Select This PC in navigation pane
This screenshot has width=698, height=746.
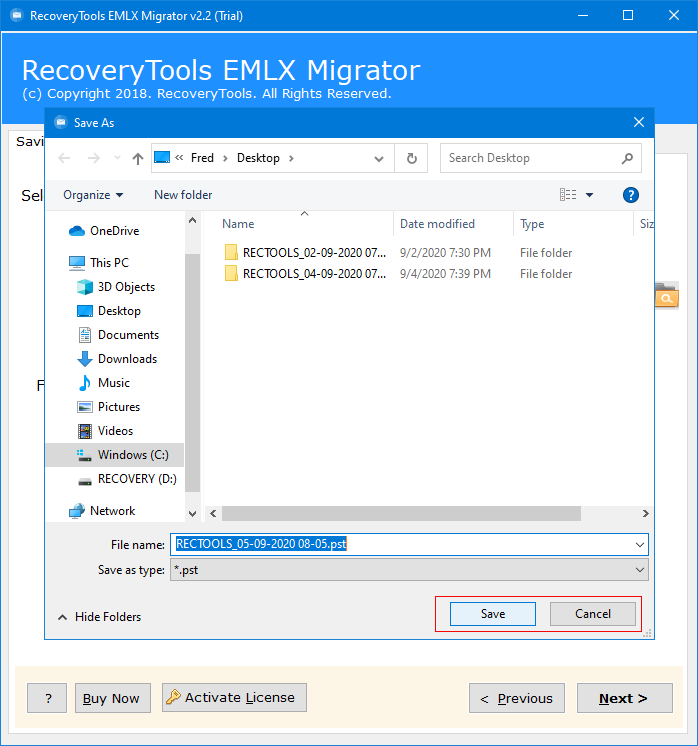click(108, 263)
